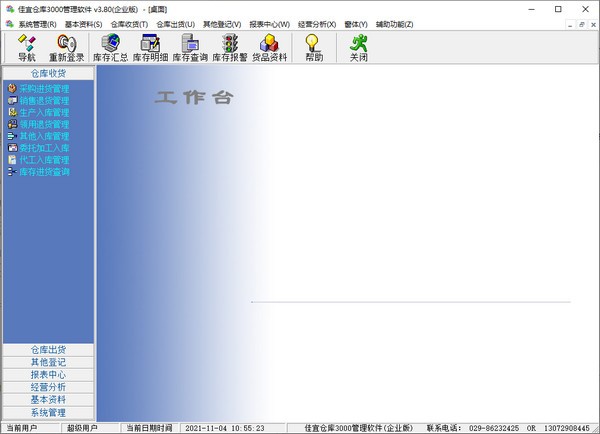Click the 关闭 running-man close icon
Screen dimensions: 600x434
pyautogui.click(x=357, y=47)
